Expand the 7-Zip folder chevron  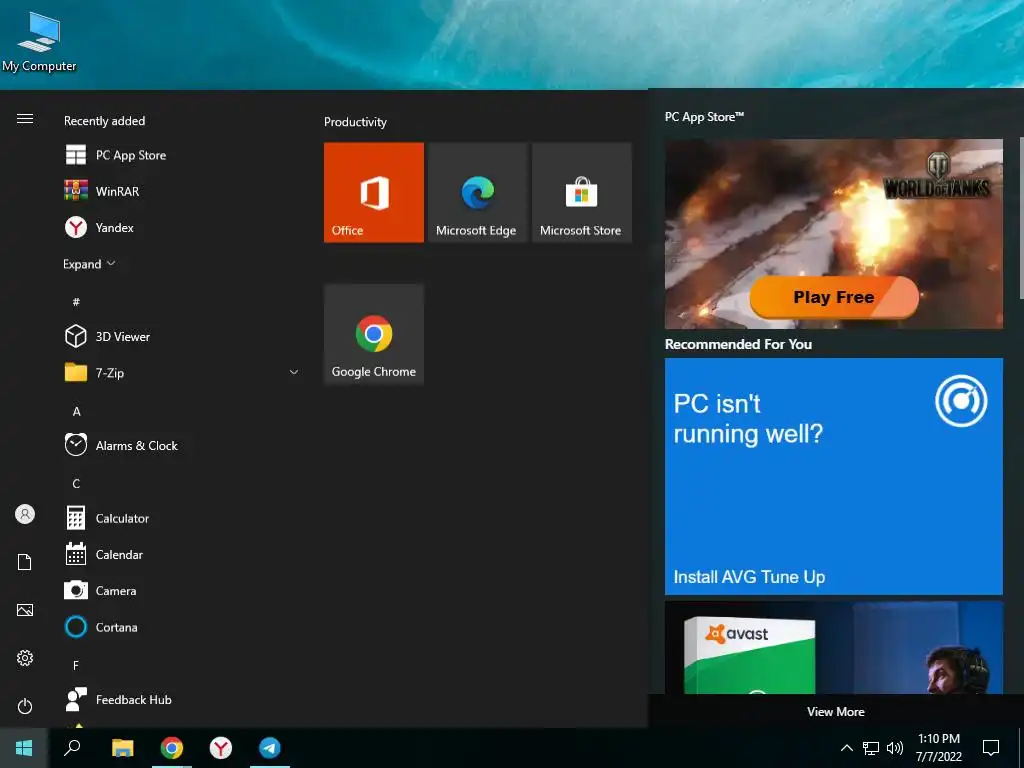(294, 372)
